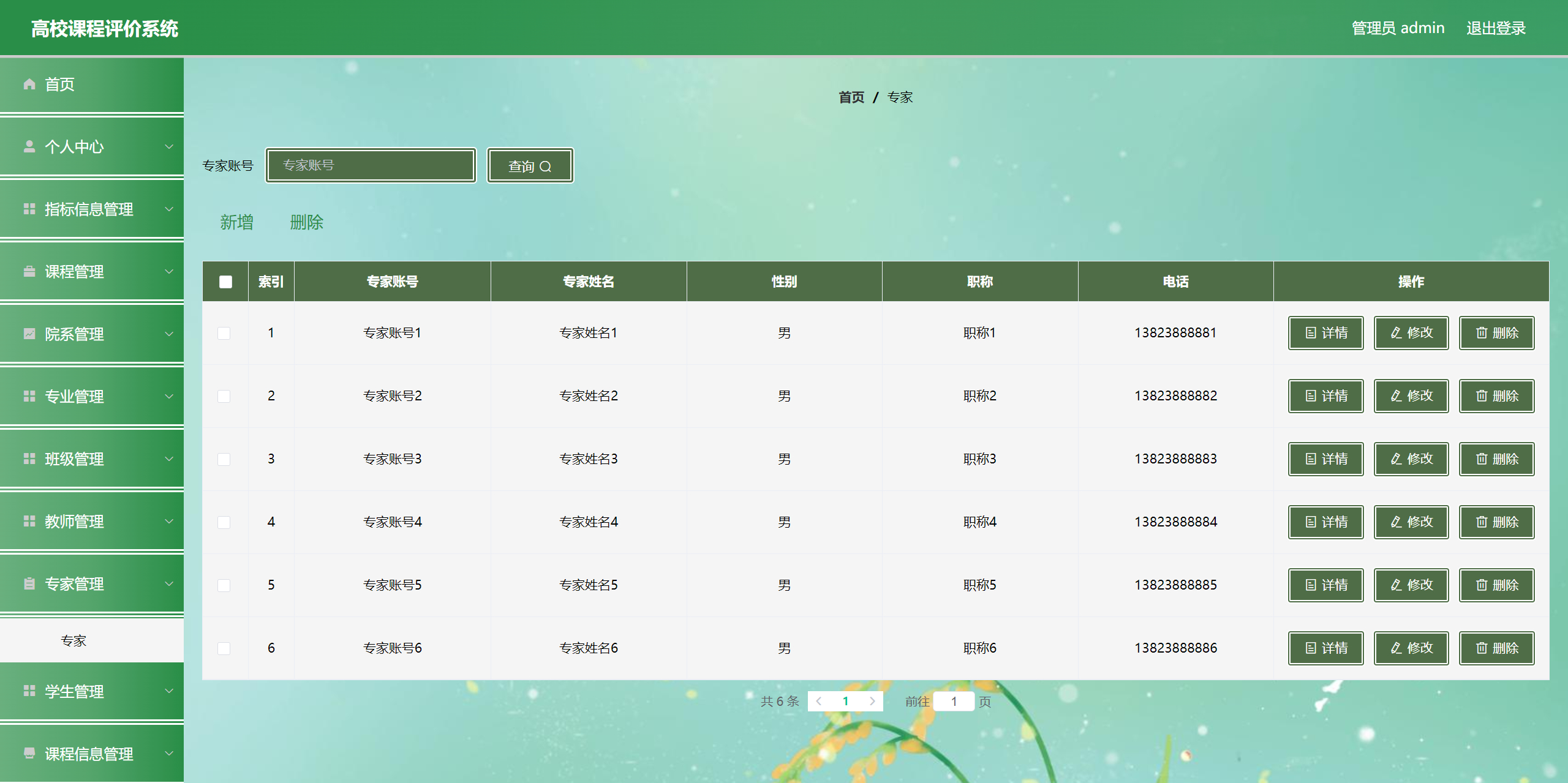Click the trash icon 删除 in row 1
1568x783 pixels.
[x=1482, y=332]
